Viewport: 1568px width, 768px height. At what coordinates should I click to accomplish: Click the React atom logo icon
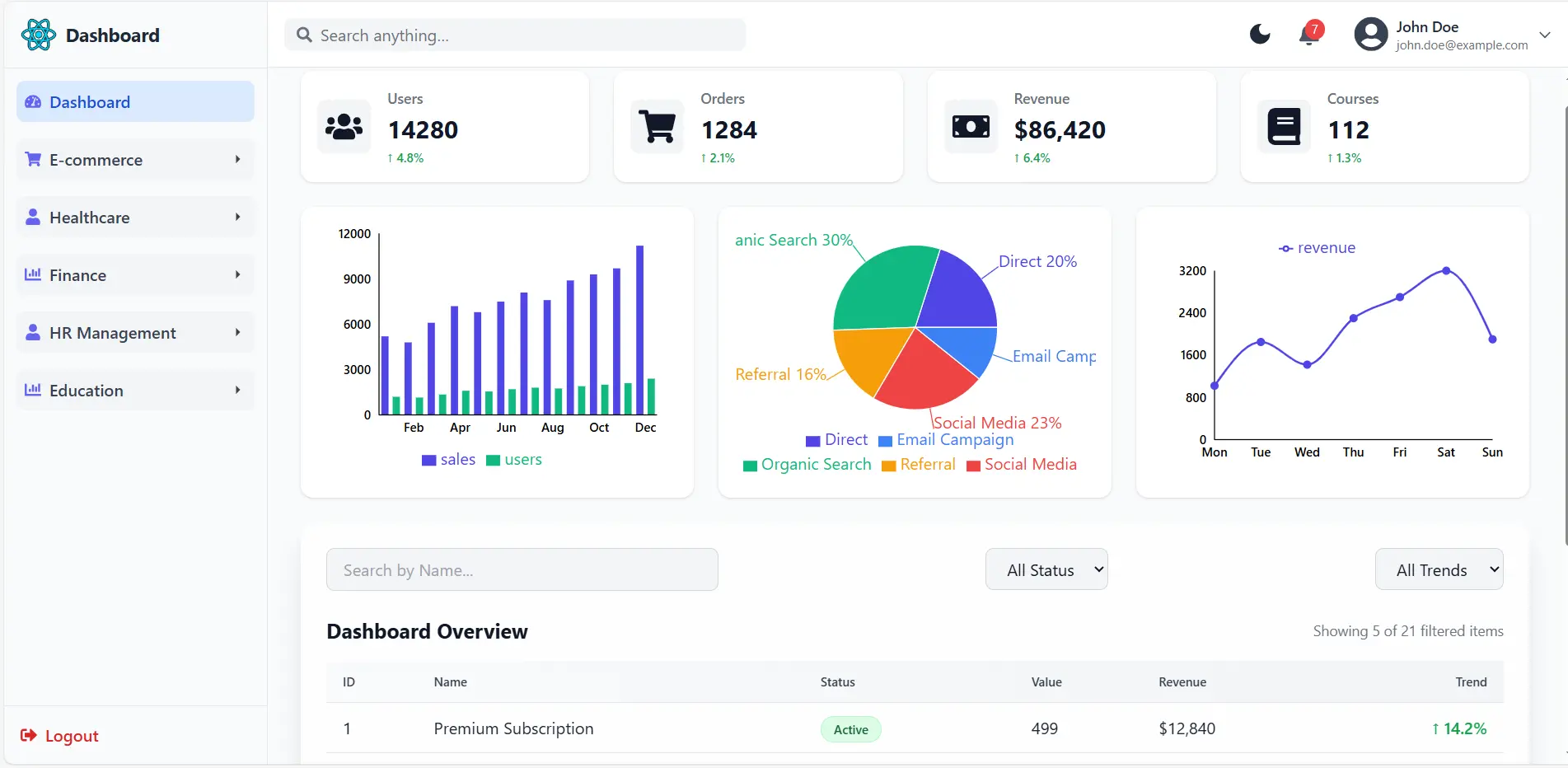[x=38, y=35]
